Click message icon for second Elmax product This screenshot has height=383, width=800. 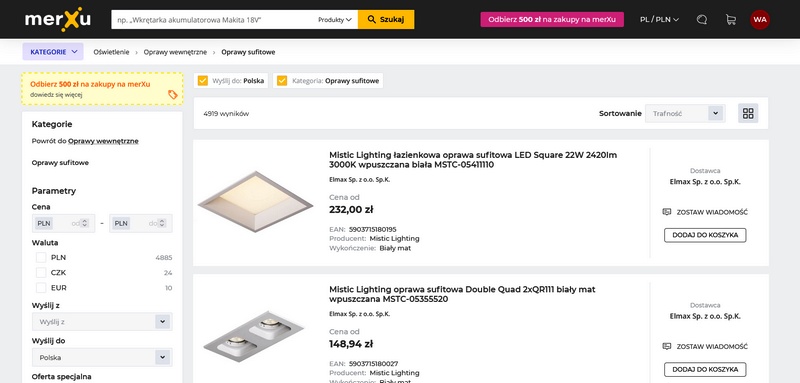[x=667, y=346]
